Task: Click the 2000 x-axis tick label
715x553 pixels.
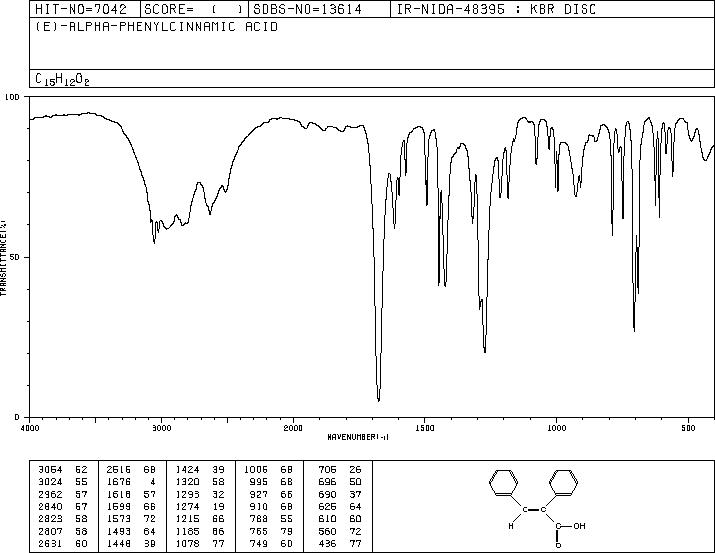Action: click(293, 428)
